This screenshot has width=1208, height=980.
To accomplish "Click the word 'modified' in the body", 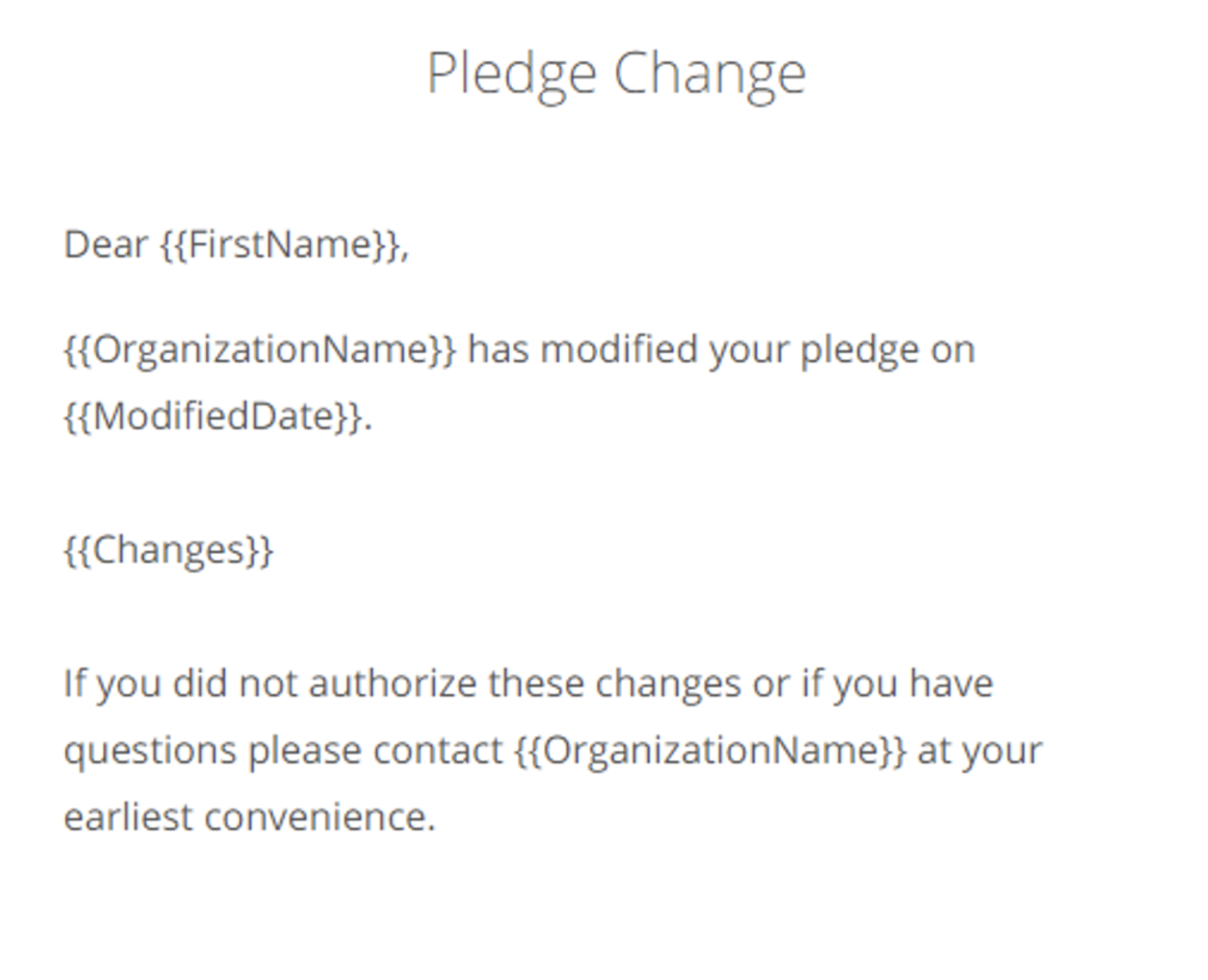I will tap(620, 350).
